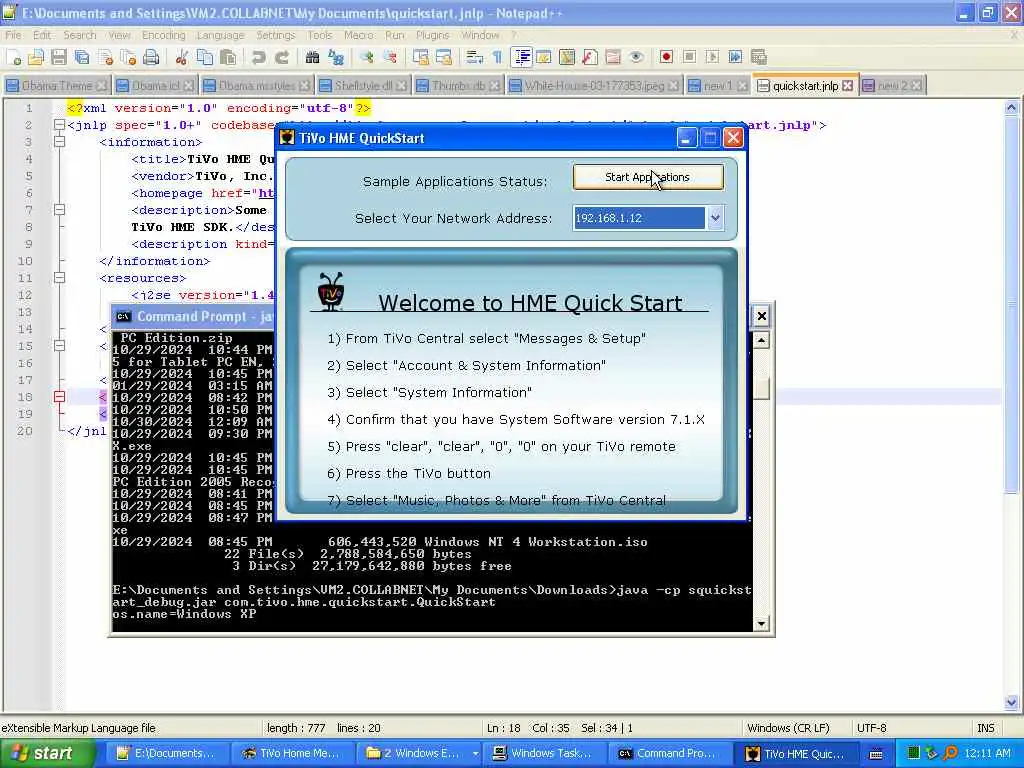Image resolution: width=1024 pixels, height=768 pixels.
Task: Click the Windows (CR LF) status bar entry
Action: pos(788,728)
